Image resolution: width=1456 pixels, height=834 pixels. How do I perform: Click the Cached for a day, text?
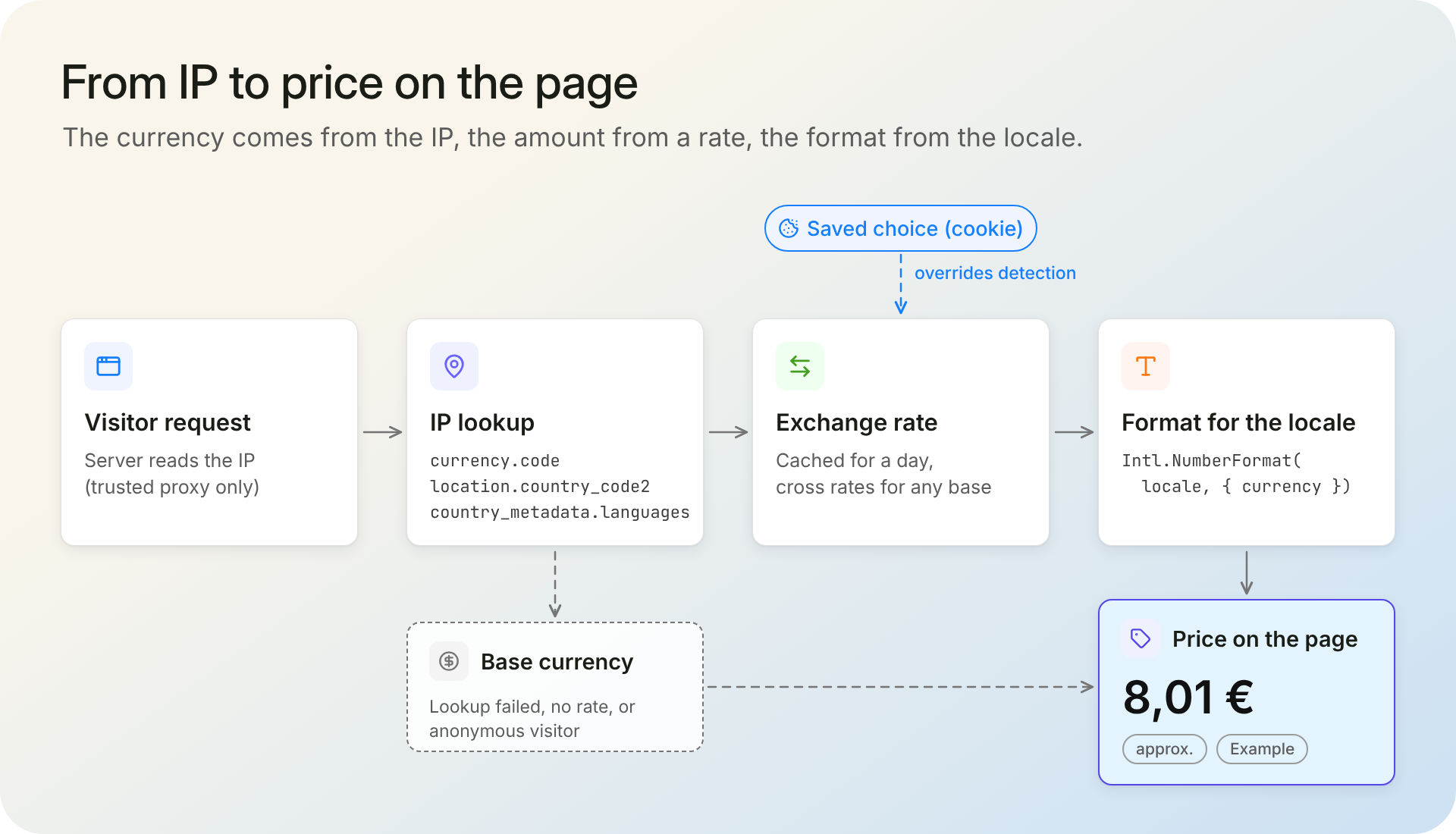[855, 460]
